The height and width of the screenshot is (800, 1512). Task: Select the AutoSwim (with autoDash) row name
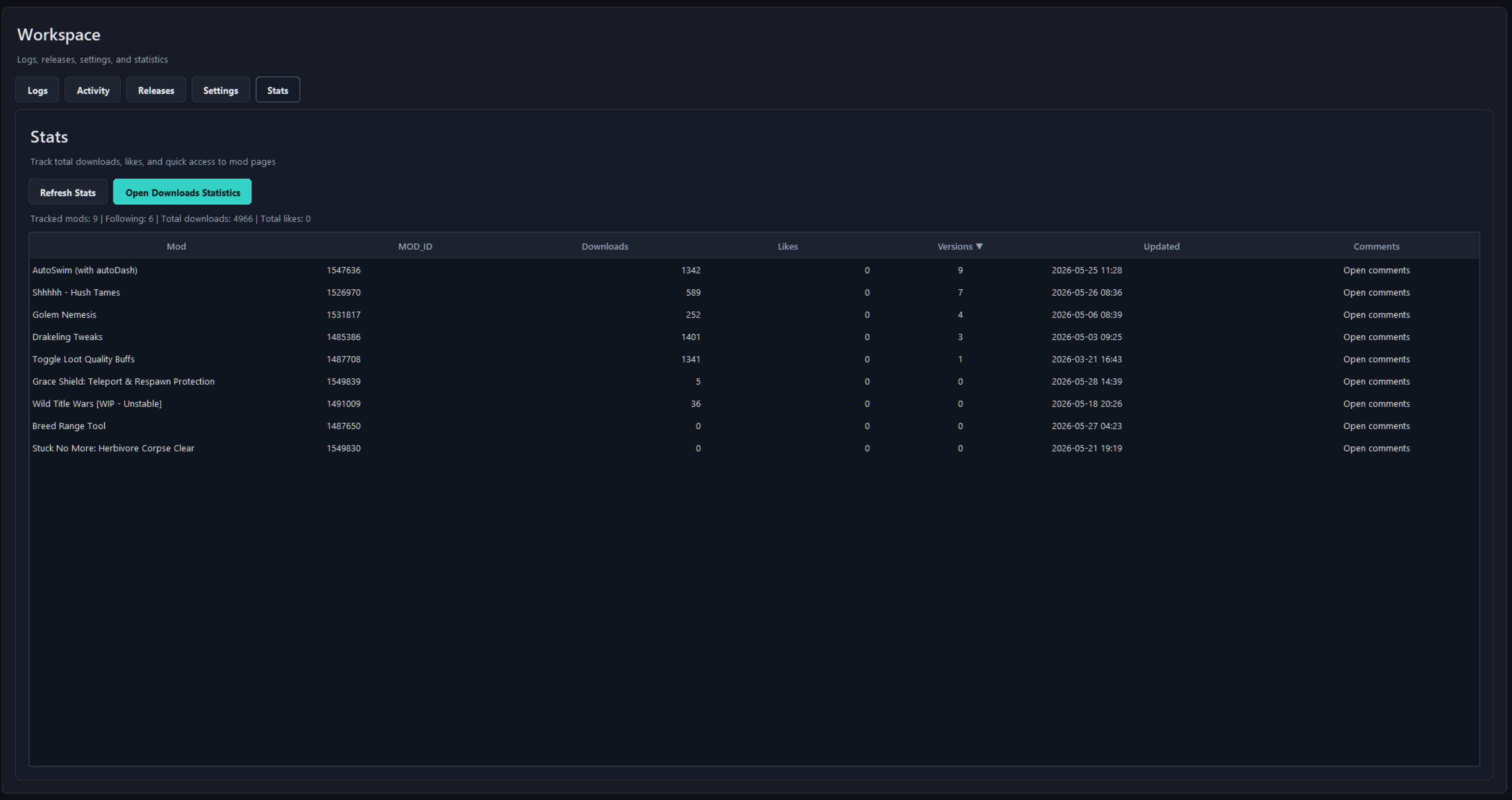point(84,270)
